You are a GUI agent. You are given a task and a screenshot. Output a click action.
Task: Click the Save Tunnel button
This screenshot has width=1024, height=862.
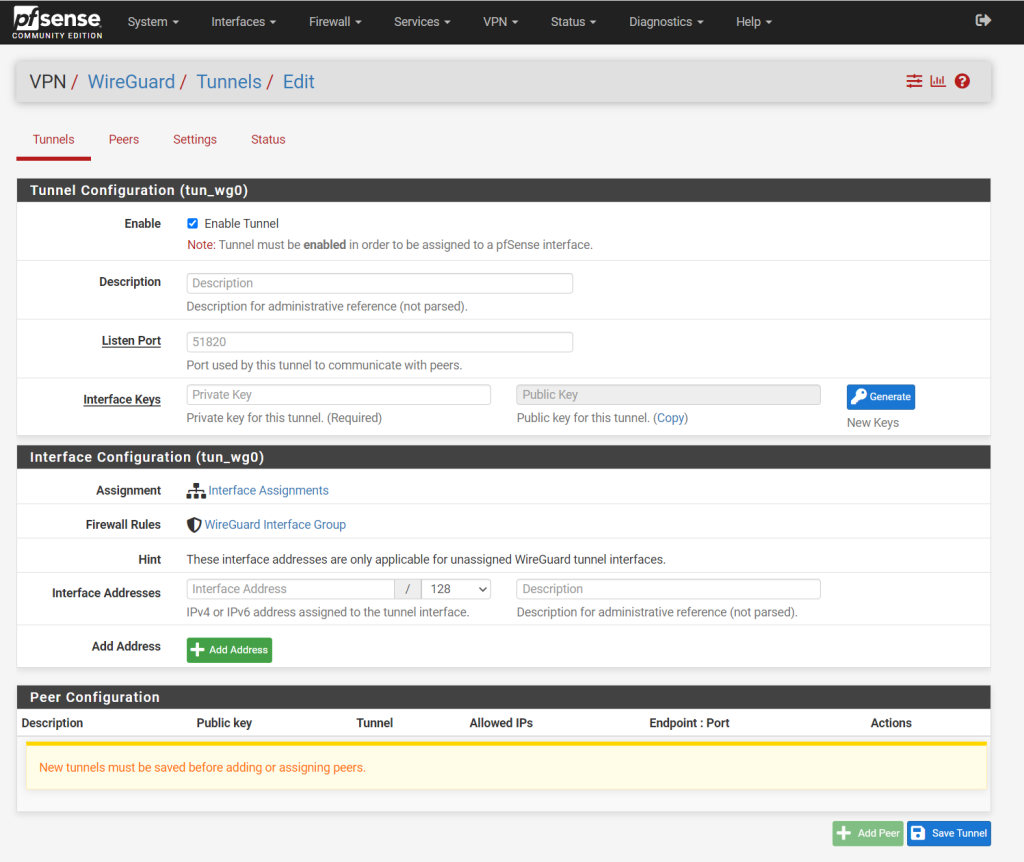coord(949,833)
